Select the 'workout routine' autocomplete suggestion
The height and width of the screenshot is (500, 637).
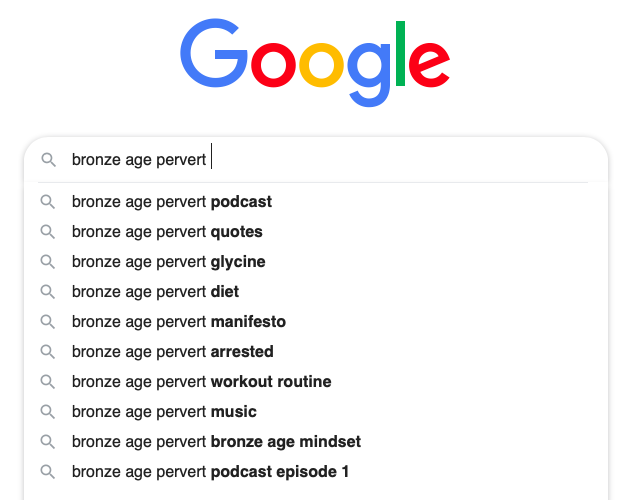click(x=201, y=382)
